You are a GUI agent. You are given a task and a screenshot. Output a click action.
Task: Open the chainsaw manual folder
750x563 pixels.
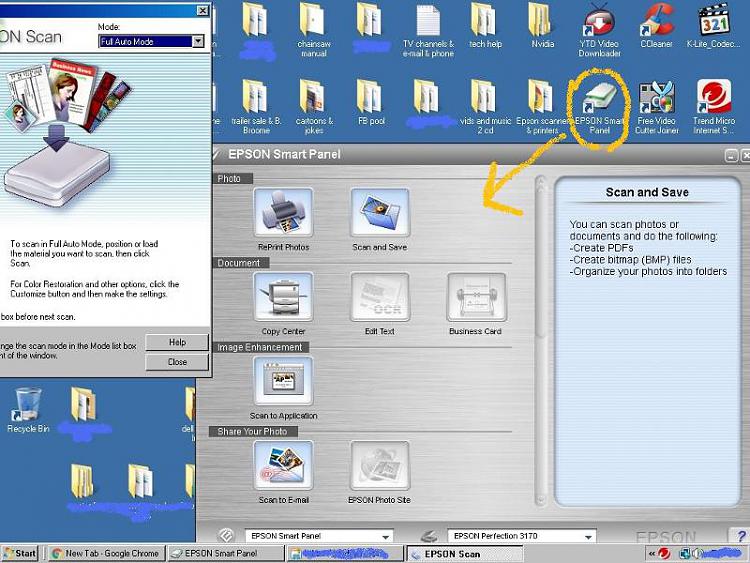[314, 30]
